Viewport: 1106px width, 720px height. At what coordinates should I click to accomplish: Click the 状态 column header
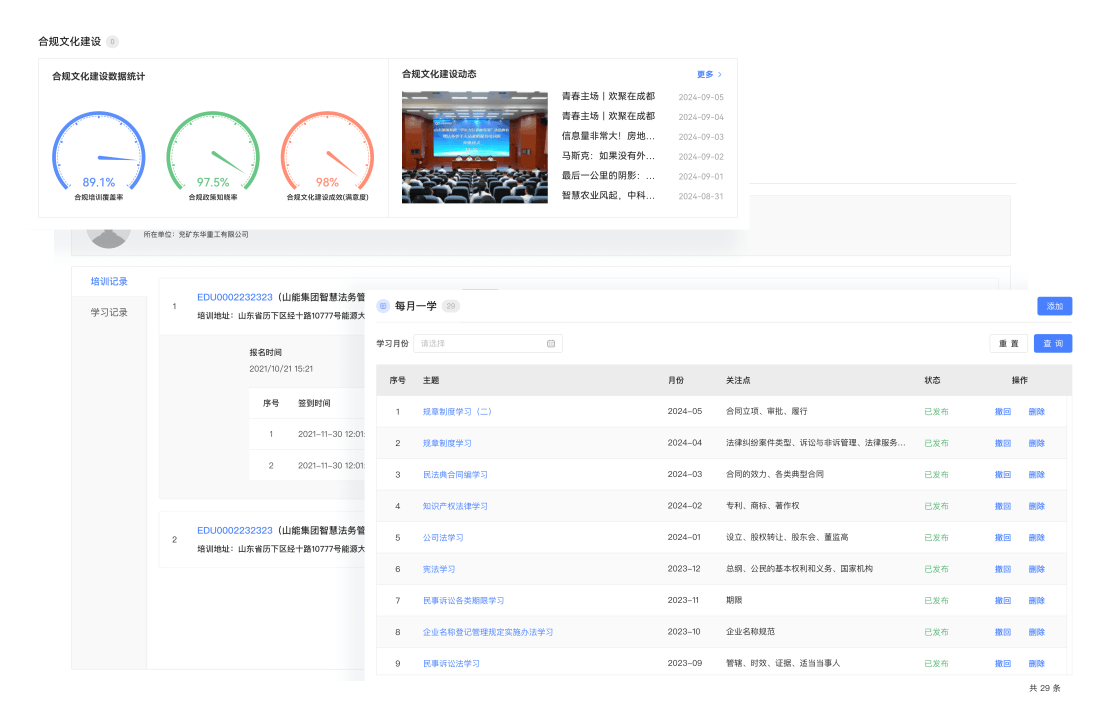click(x=932, y=380)
